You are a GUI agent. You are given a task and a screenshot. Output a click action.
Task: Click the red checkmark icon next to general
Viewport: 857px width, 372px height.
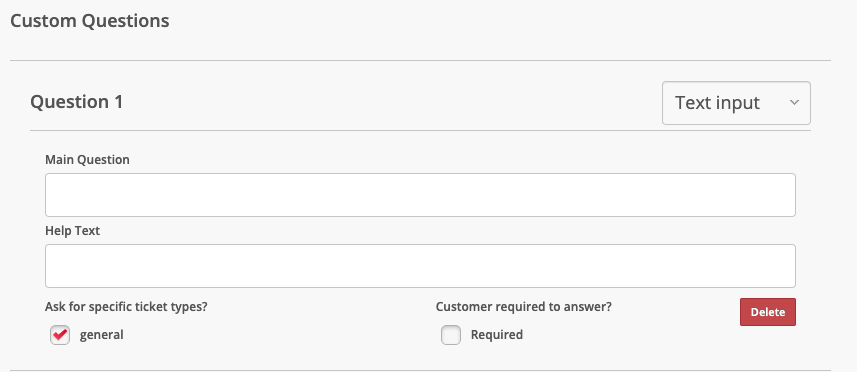click(60, 334)
